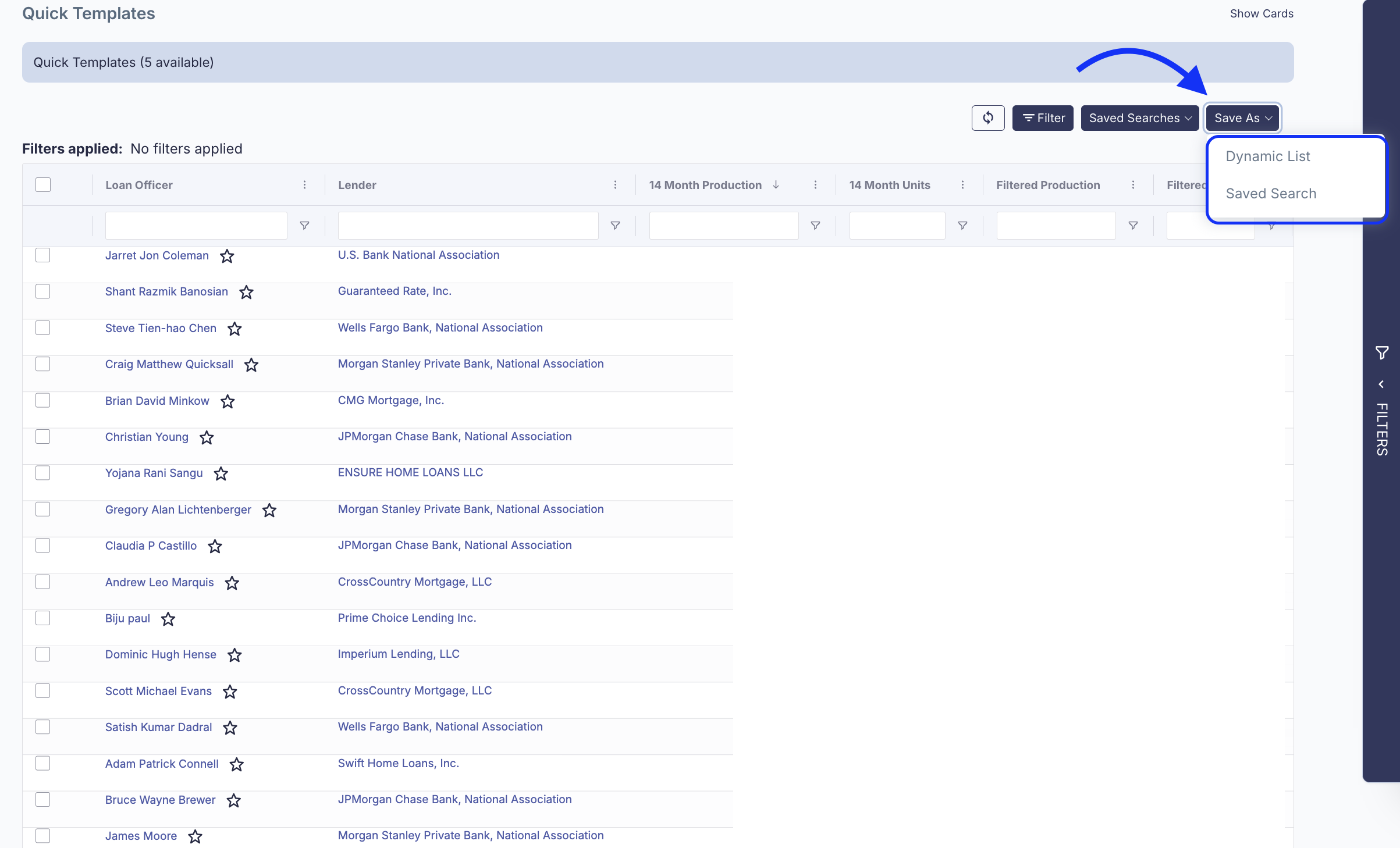Check the Brian David Minkow row

43,400
